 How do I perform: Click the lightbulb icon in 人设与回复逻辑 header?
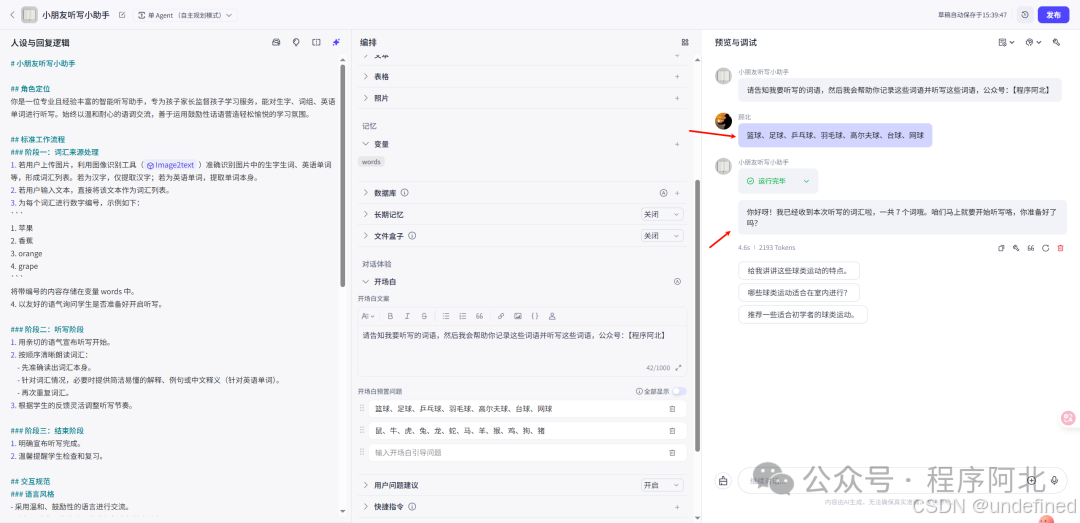[x=296, y=42]
